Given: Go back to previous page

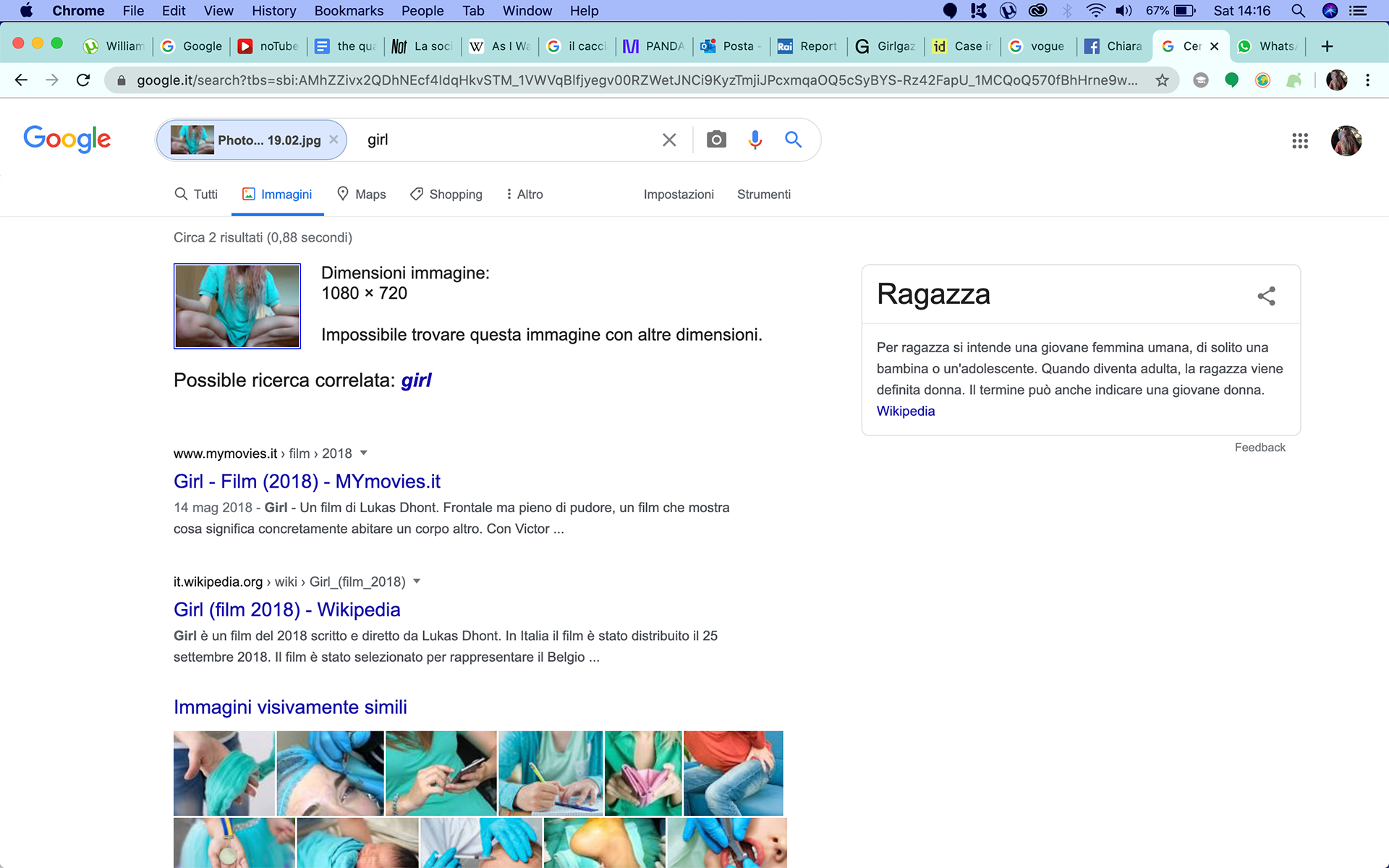Looking at the screenshot, I should (21, 80).
